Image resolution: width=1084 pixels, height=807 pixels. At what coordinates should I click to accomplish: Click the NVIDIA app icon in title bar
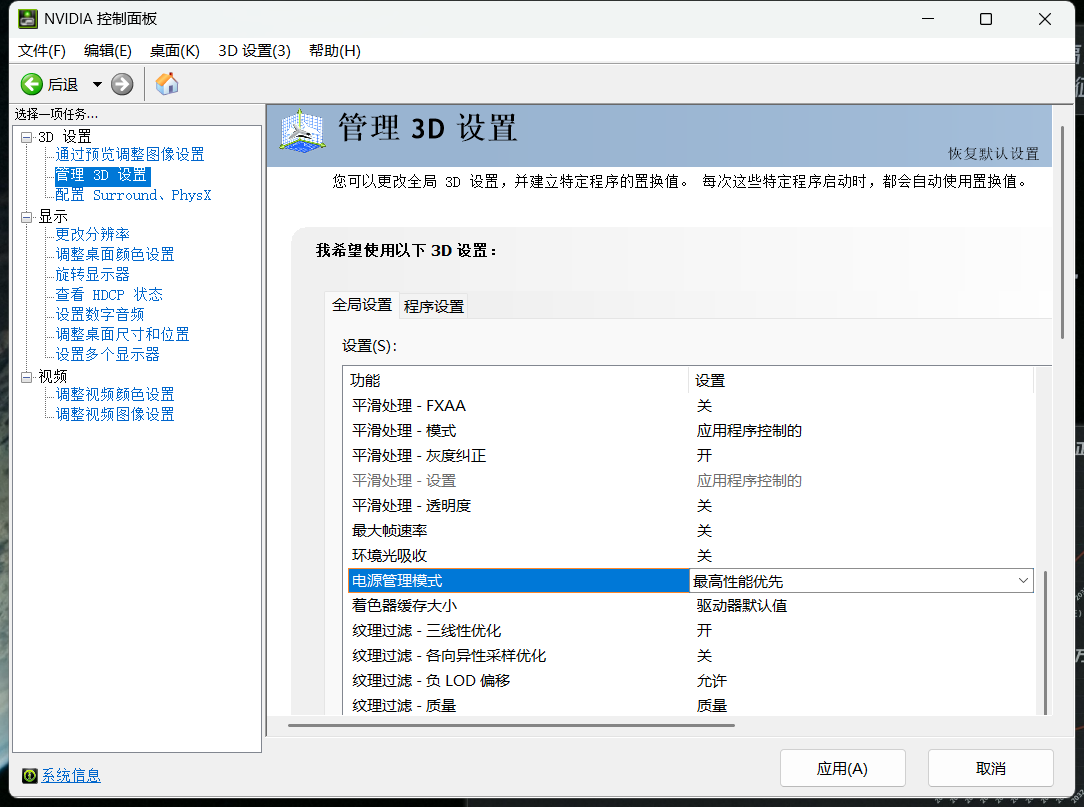pyautogui.click(x=28, y=19)
